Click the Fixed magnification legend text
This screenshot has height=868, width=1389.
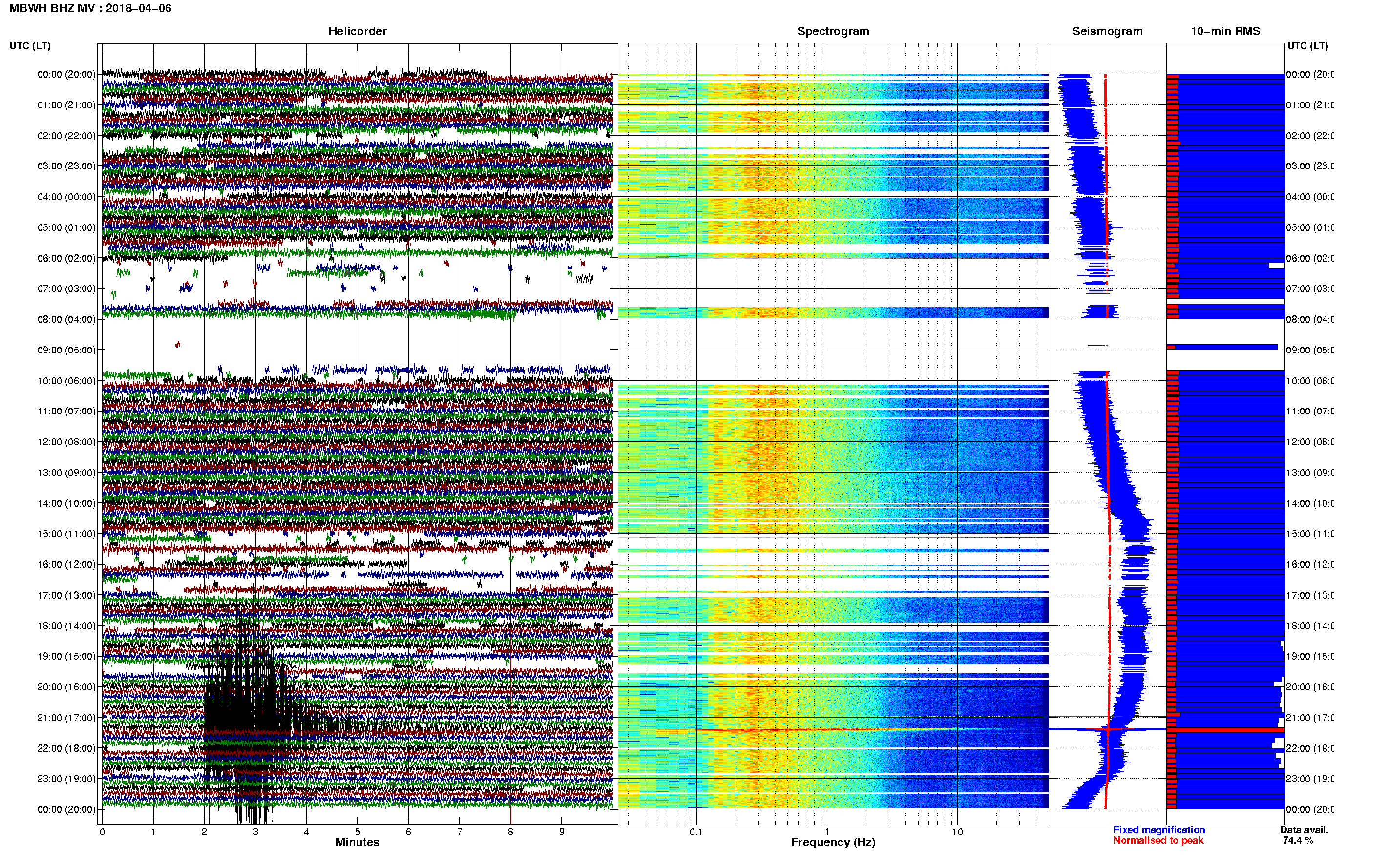(1159, 830)
